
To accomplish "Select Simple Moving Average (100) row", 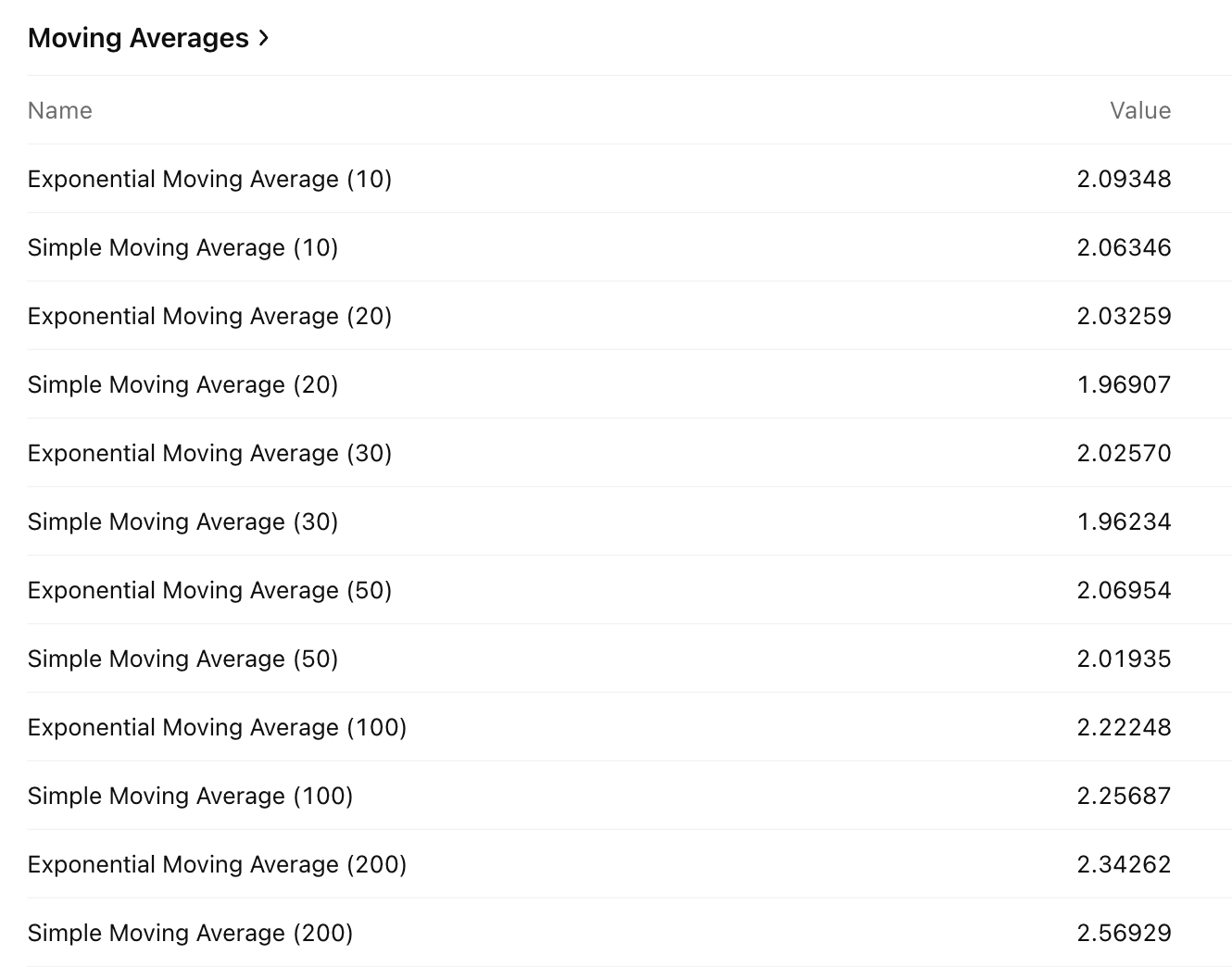I will 630,796.
